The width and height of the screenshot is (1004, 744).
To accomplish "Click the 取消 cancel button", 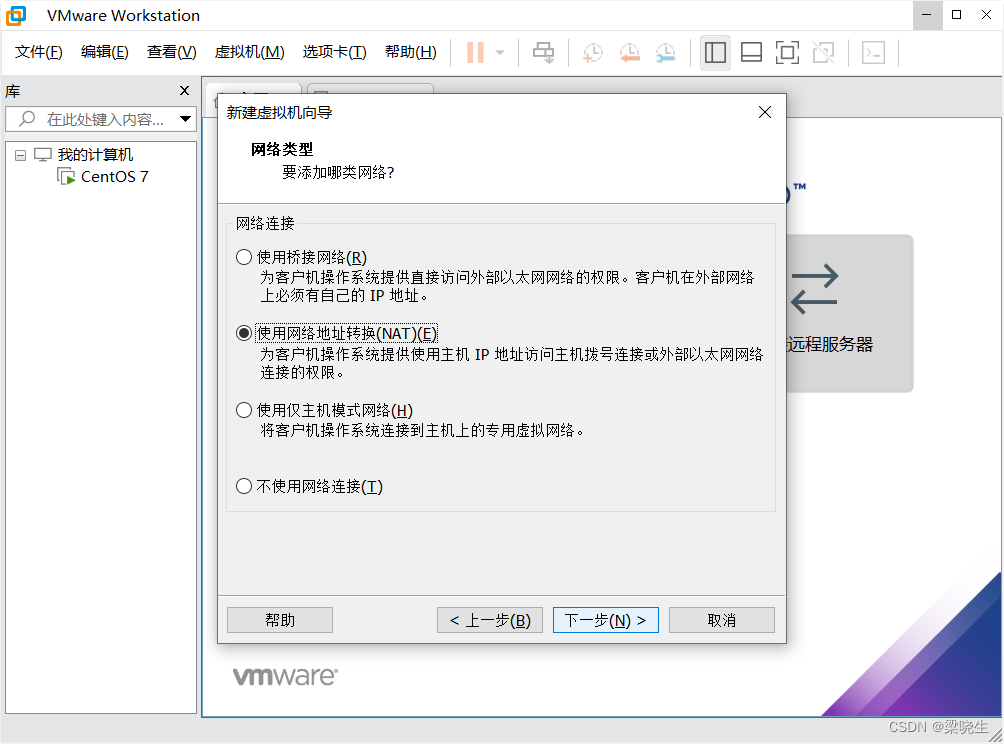I will (x=722, y=620).
